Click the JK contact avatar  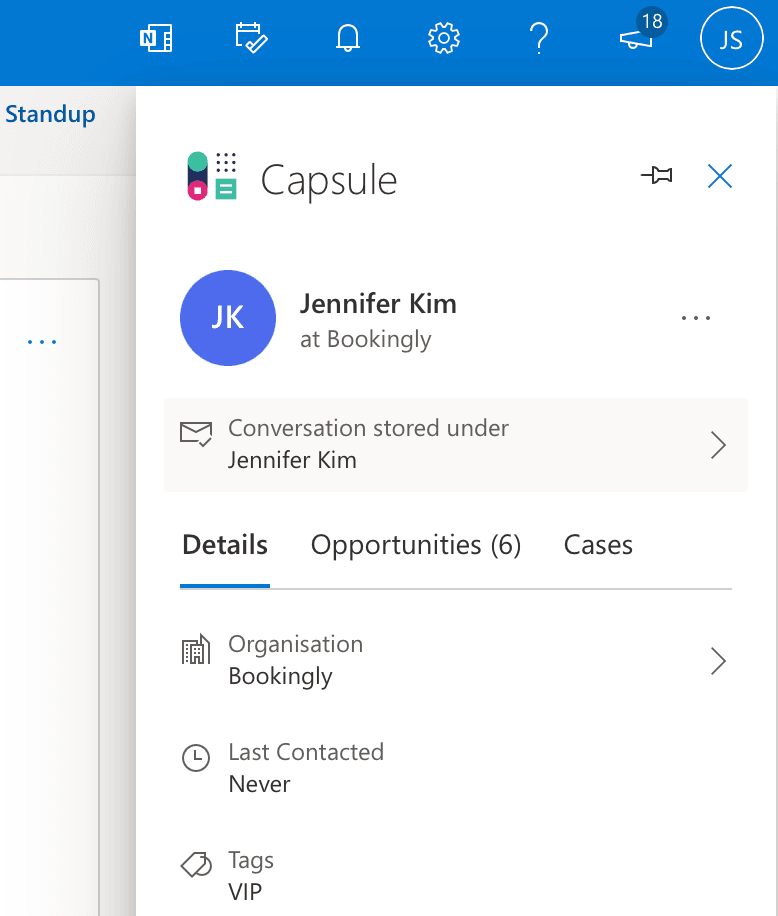pos(228,318)
